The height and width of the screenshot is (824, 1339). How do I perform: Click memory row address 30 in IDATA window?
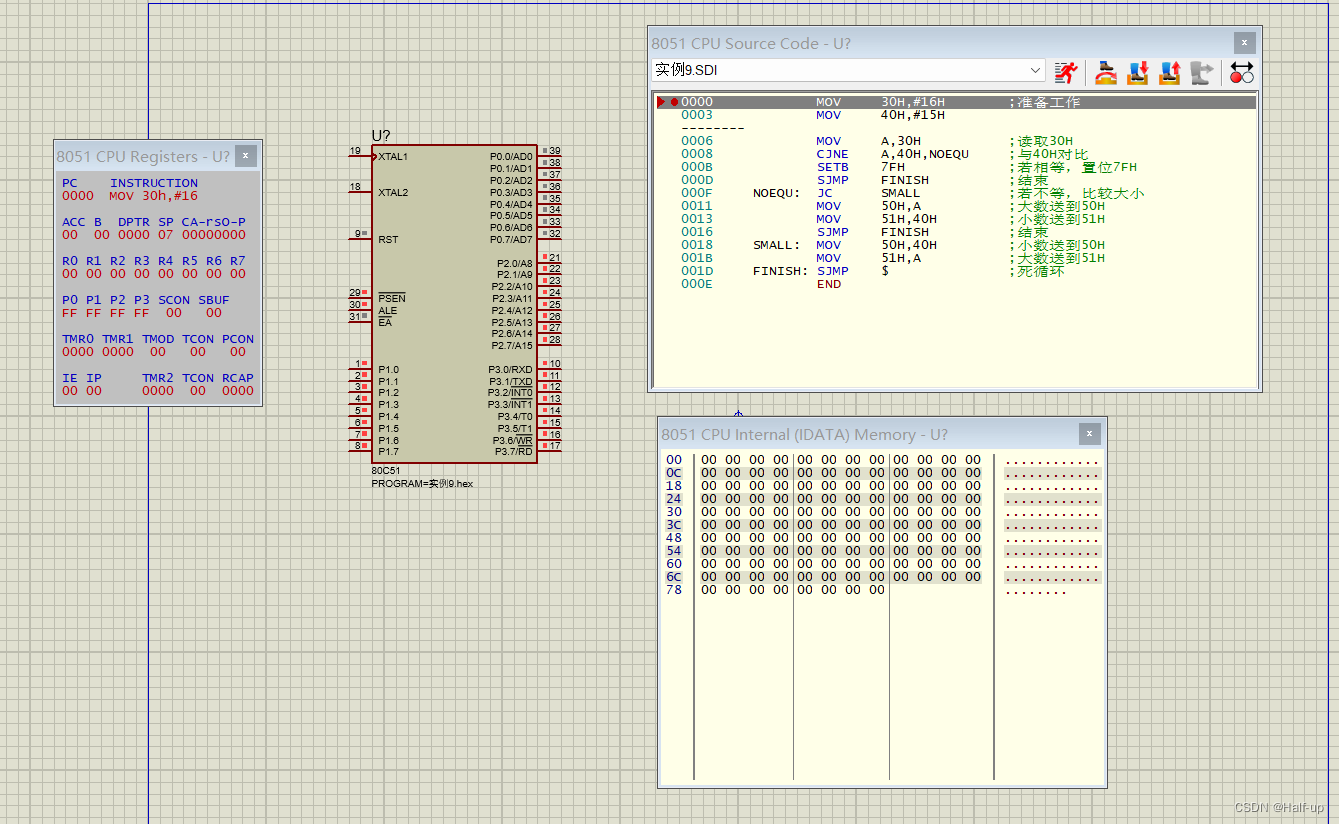pyautogui.click(x=674, y=512)
